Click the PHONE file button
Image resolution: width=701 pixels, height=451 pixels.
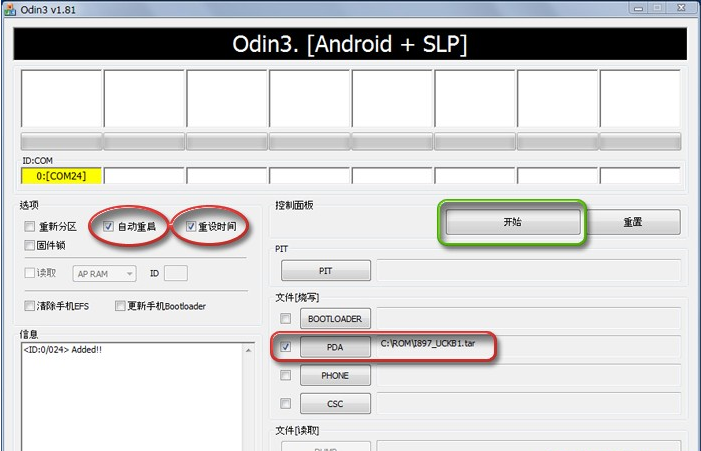(335, 375)
